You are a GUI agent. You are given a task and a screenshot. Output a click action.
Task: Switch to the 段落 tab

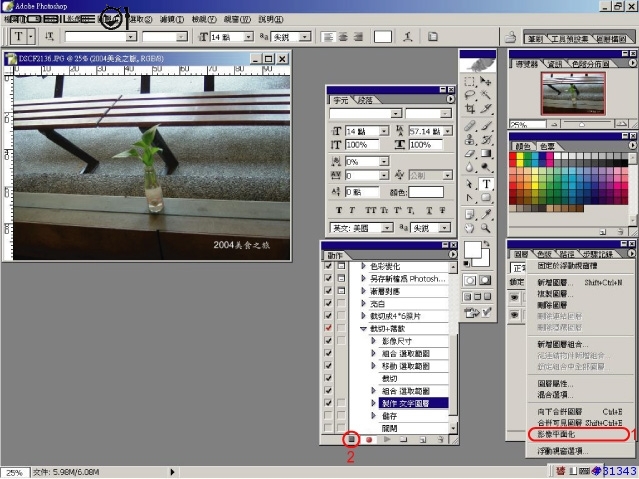[x=365, y=100]
